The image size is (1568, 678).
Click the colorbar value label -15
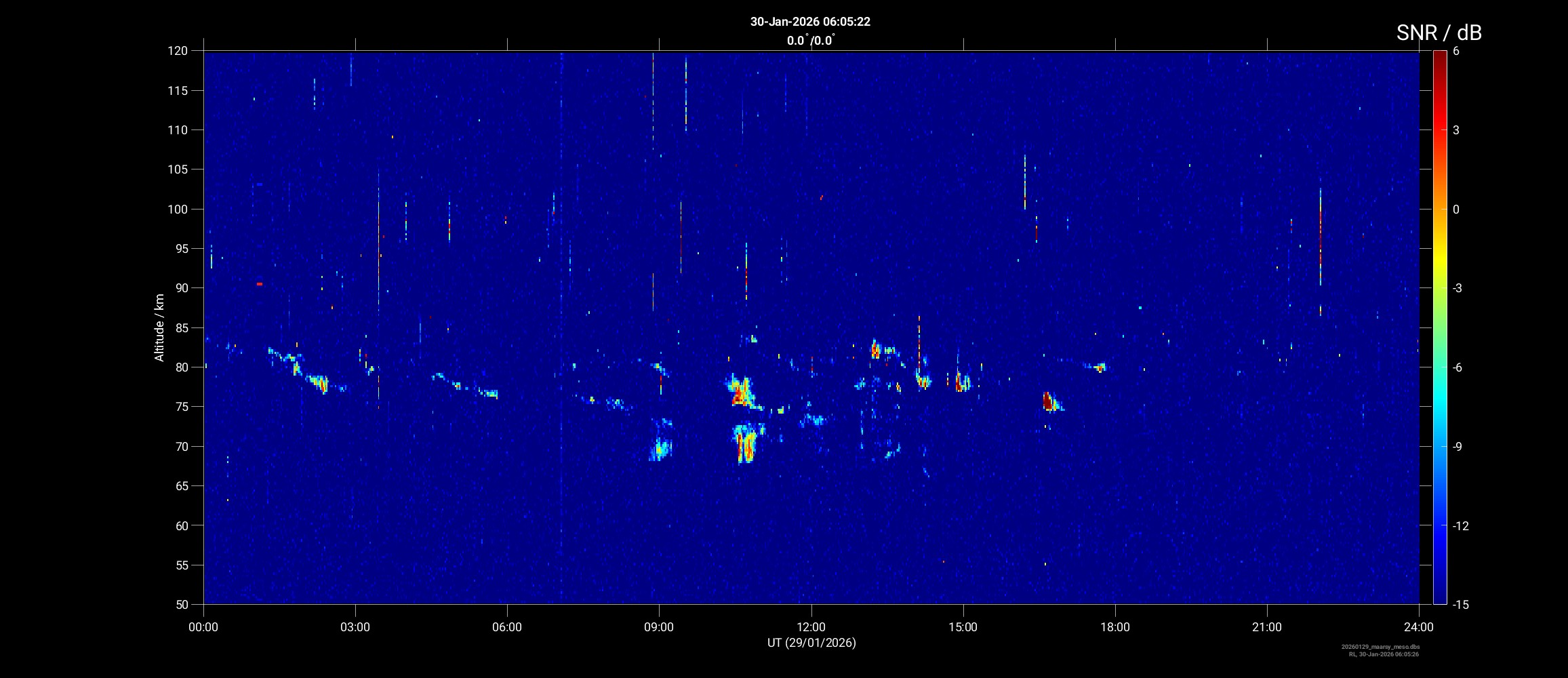pos(1460,604)
